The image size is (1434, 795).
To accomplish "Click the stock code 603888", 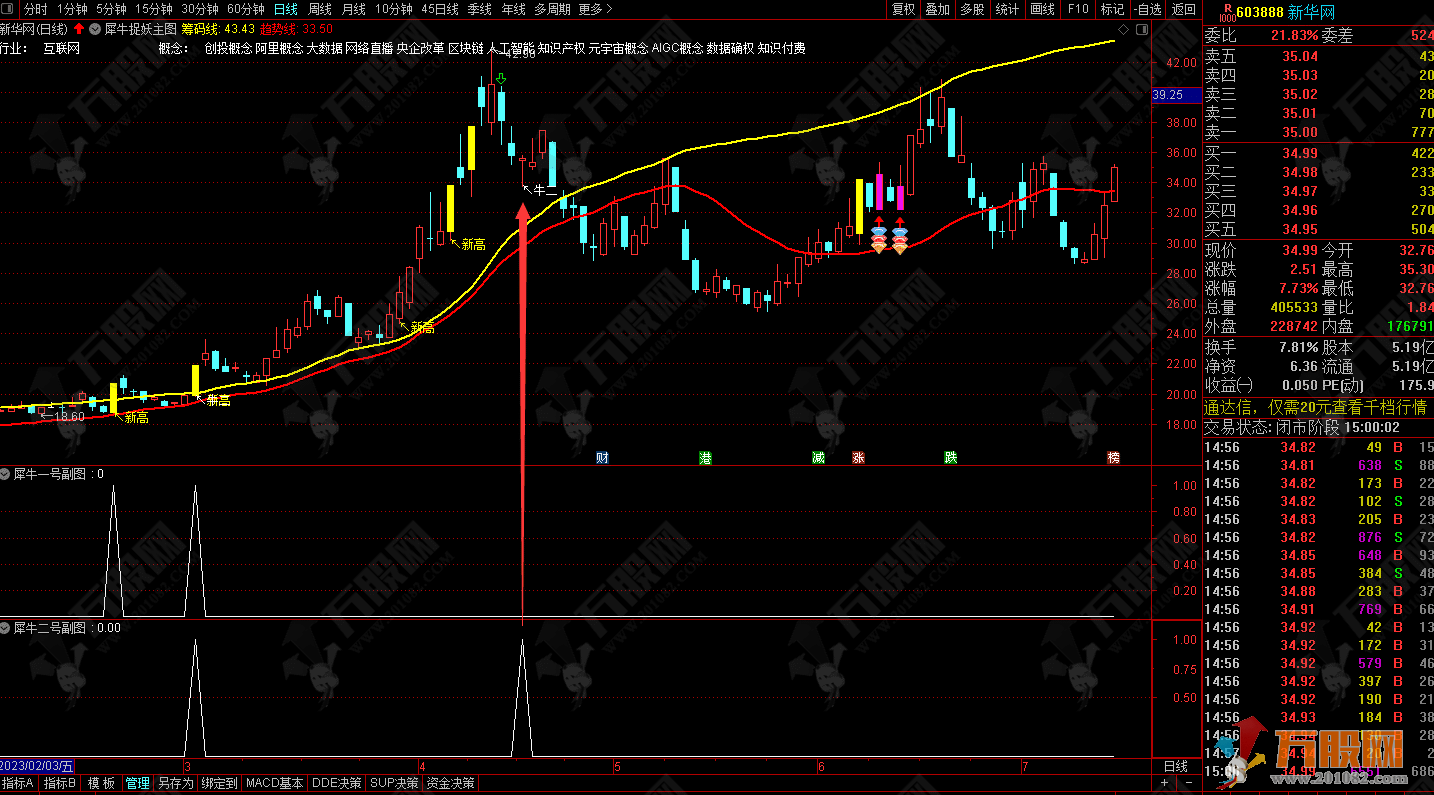I will (1260, 12).
